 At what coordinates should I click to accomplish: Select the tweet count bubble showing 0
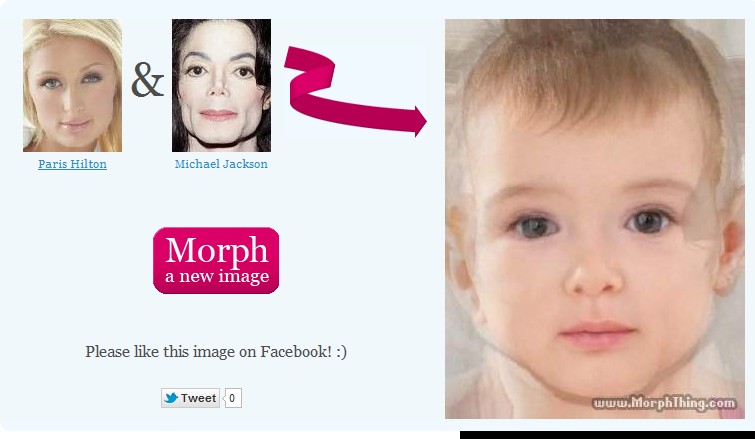232,398
